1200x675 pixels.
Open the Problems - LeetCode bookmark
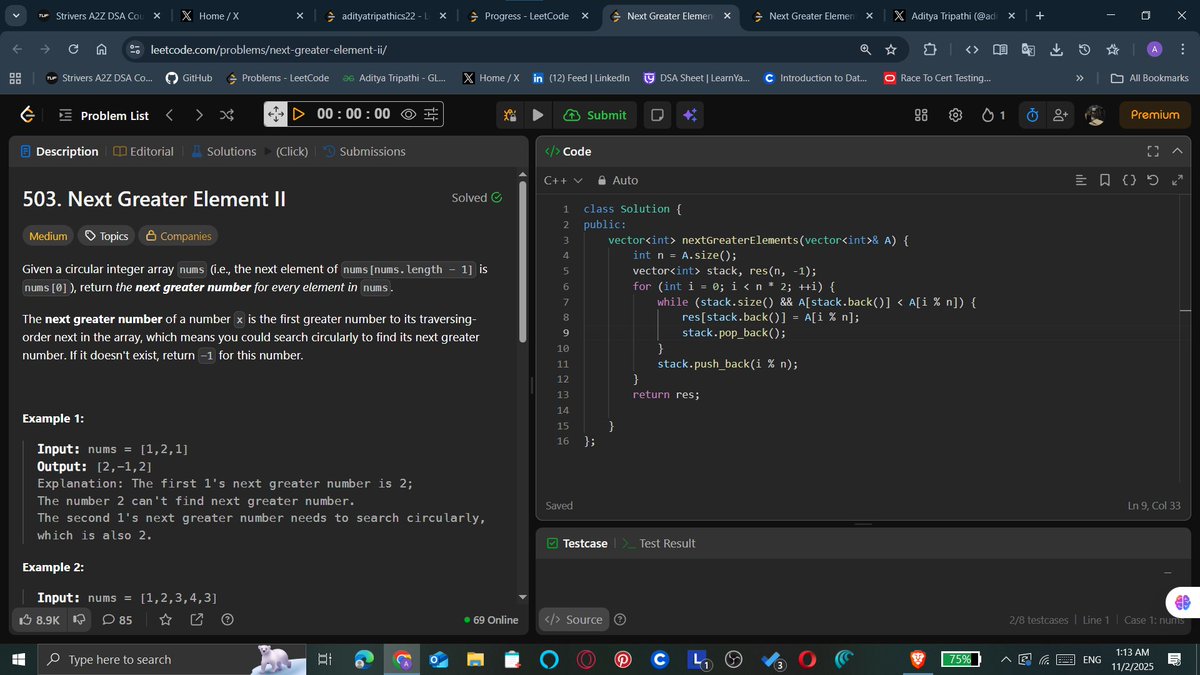(x=277, y=78)
